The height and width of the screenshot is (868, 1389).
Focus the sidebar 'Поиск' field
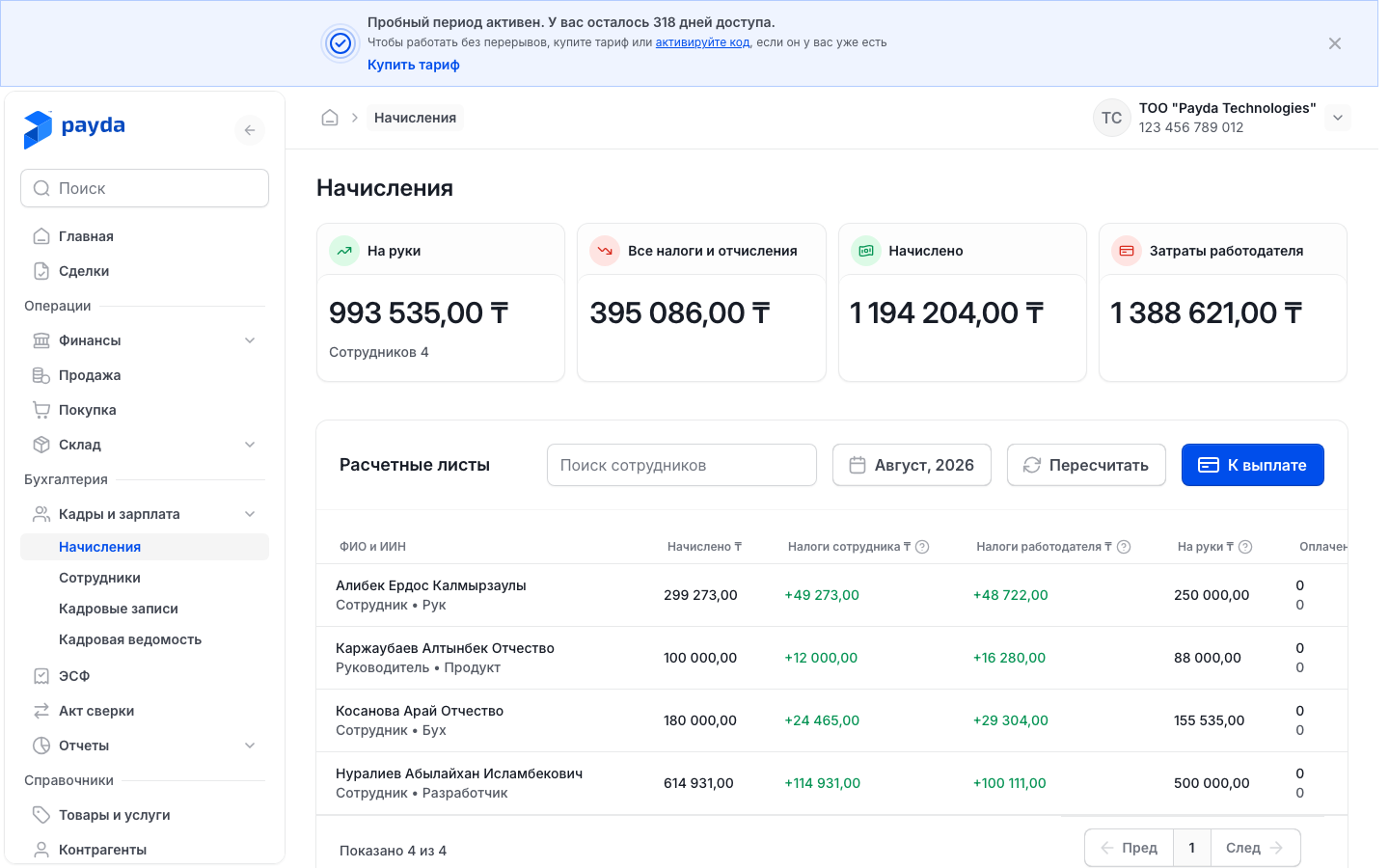point(145,188)
